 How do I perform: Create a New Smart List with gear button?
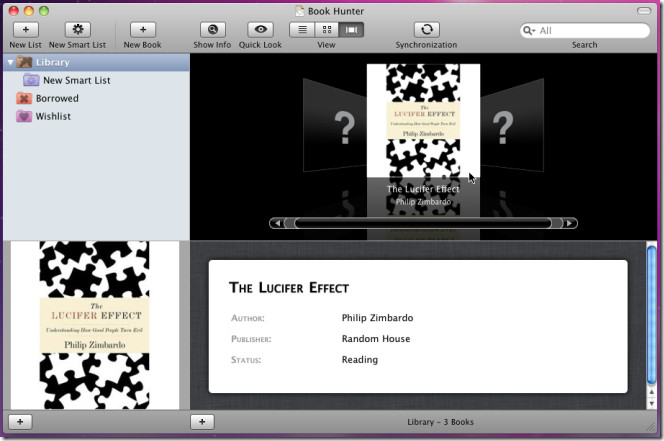click(x=77, y=30)
